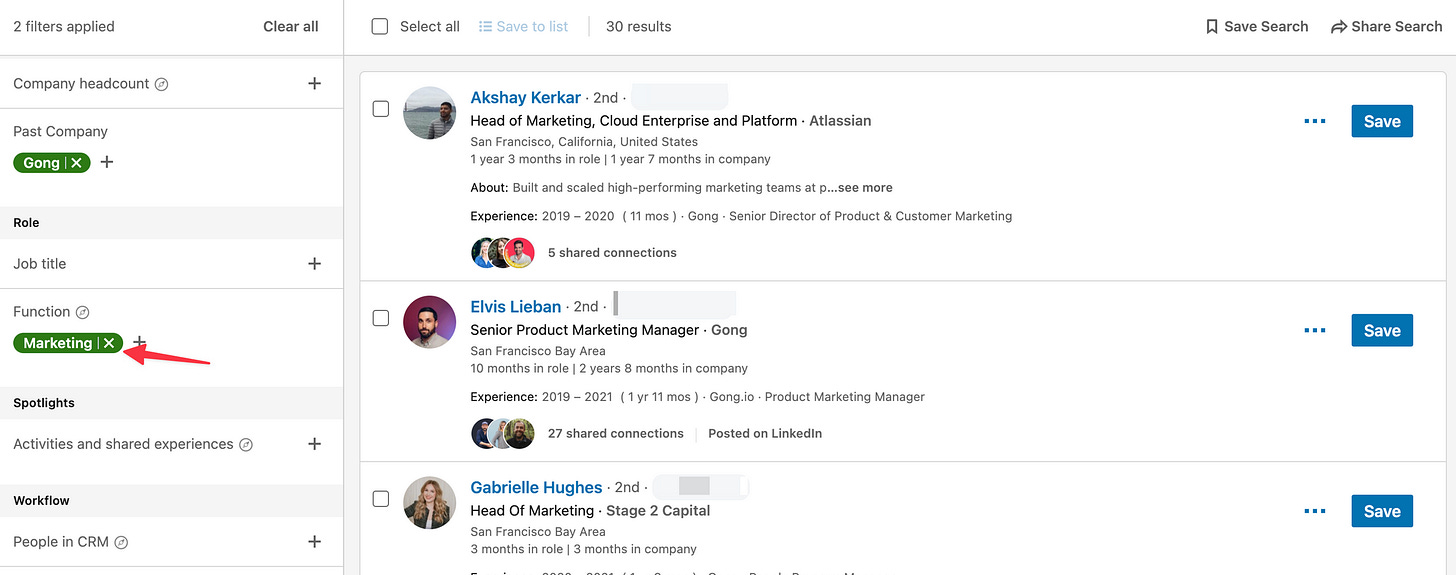Expand the Company headcount filter
This screenshot has width=1456, height=575.
pyautogui.click(x=314, y=84)
